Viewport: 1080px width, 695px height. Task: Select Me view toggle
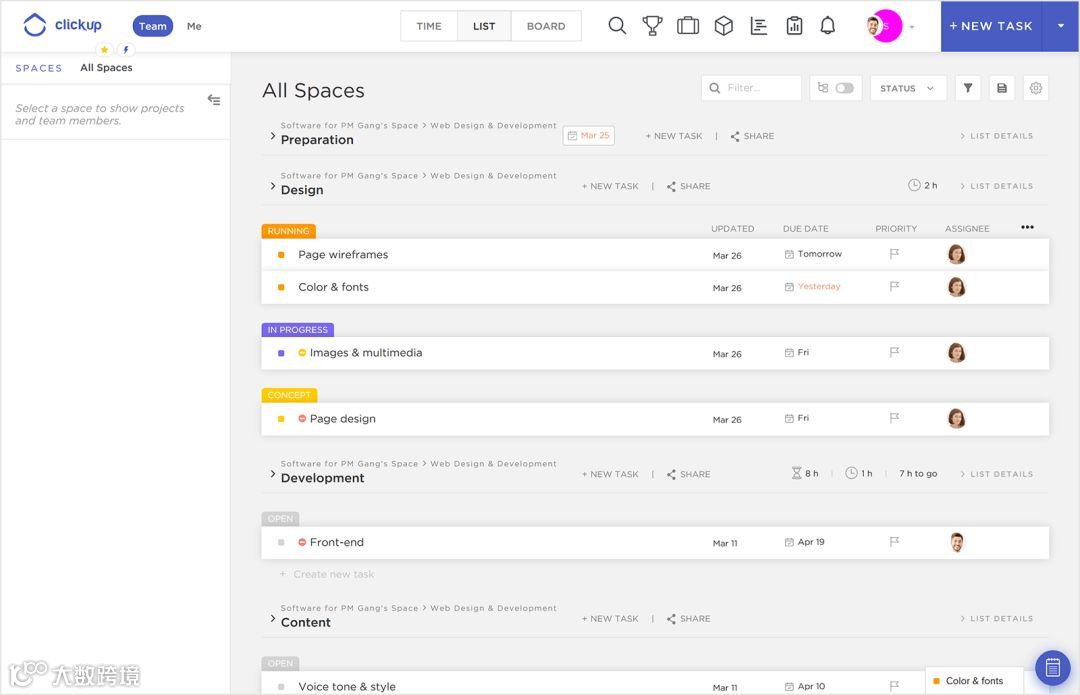194,26
